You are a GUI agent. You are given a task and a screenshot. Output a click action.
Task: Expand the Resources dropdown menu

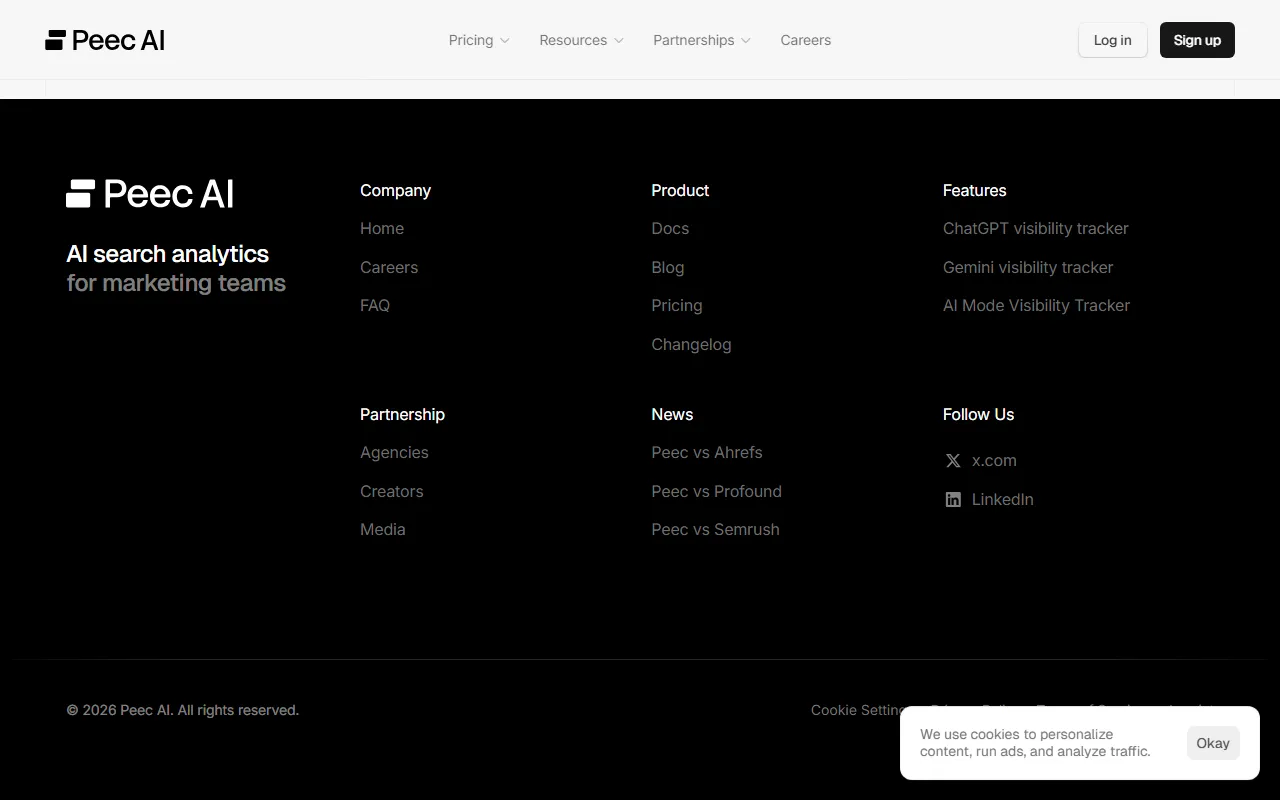coord(581,40)
